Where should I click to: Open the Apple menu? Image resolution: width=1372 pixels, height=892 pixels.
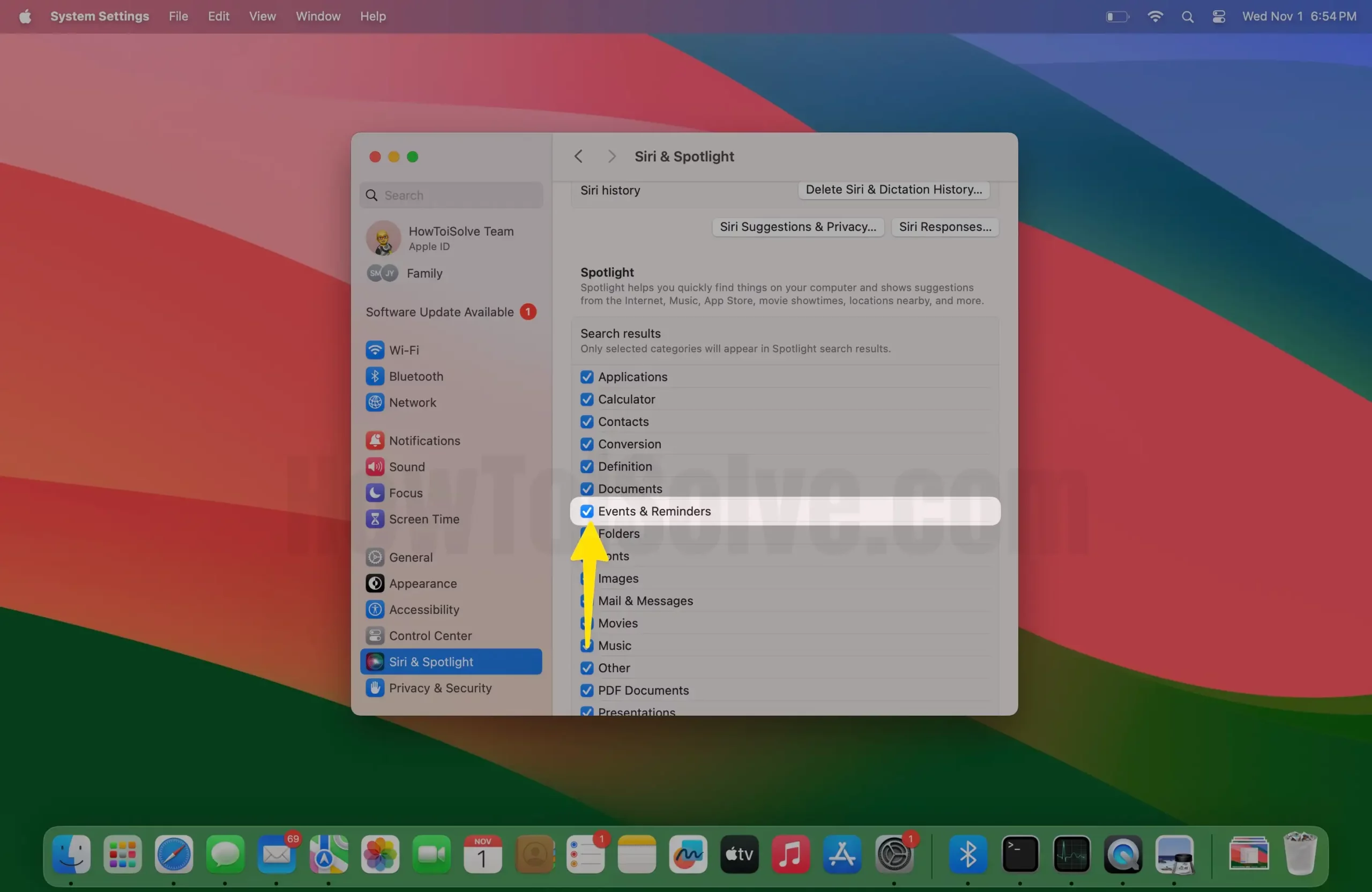(25, 16)
